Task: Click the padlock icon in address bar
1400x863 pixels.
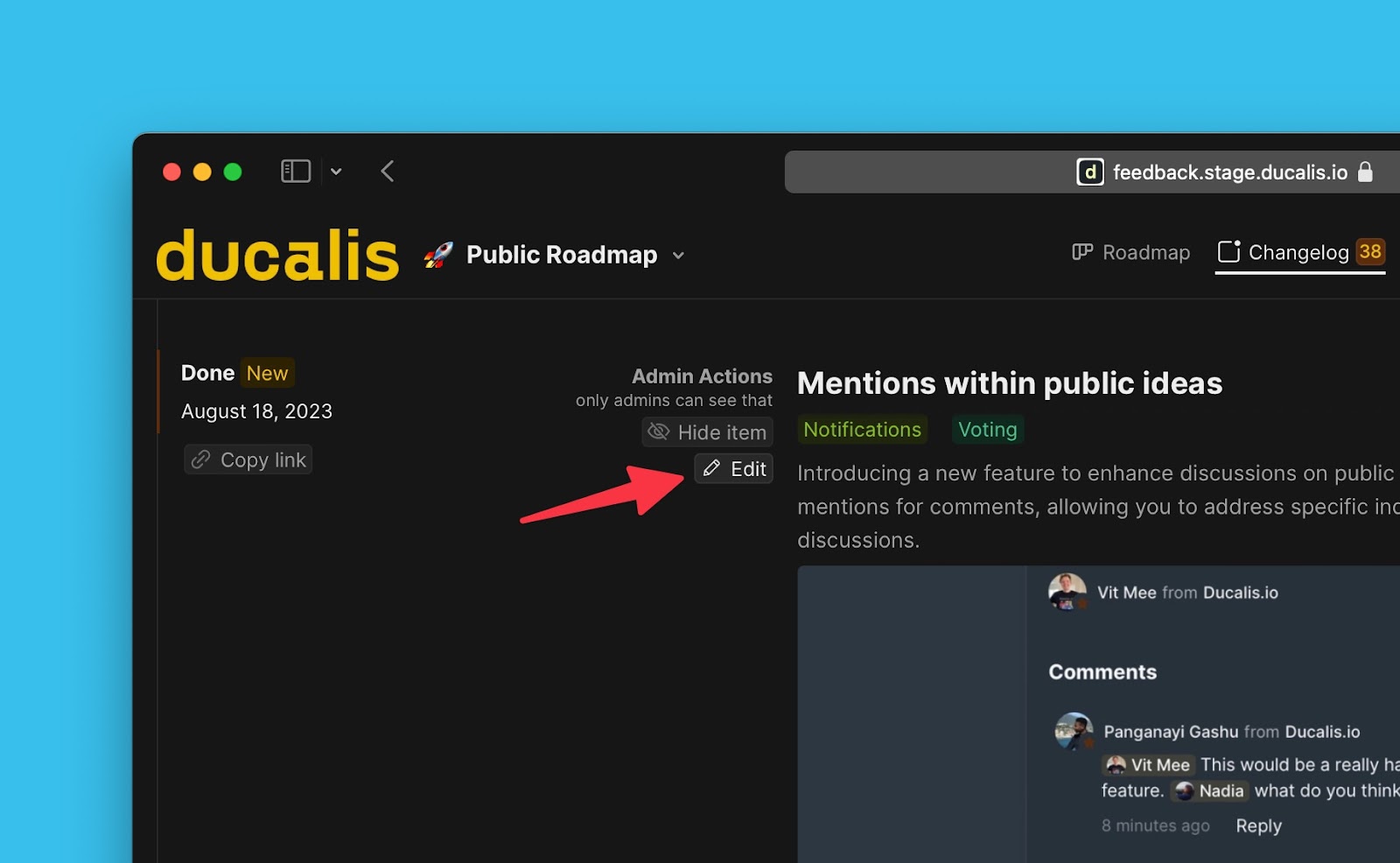Action: pos(1365,172)
